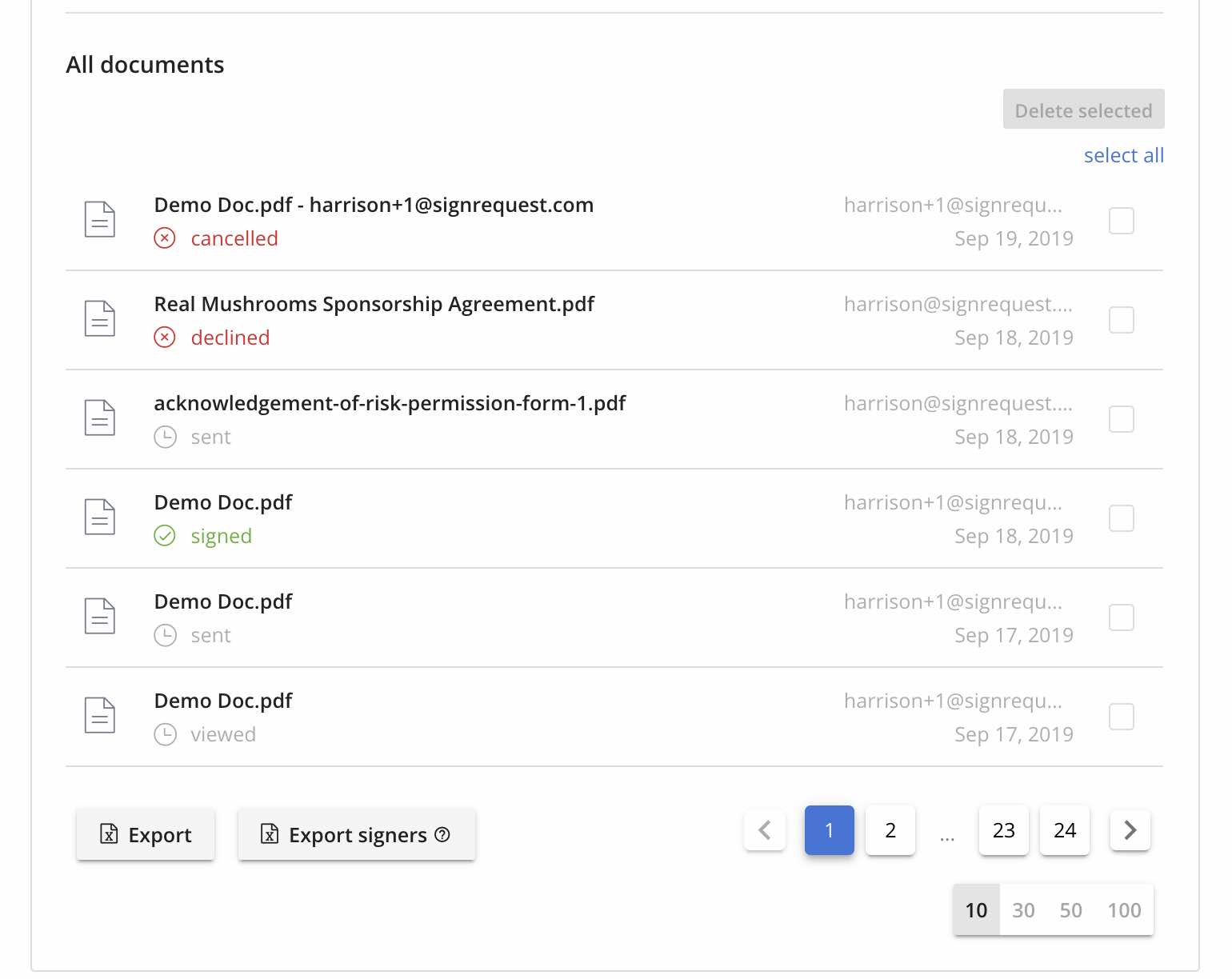The height and width of the screenshot is (979, 1232).
Task: Select checkbox for cancelled Demo Doc.pdf
Action: click(1122, 221)
